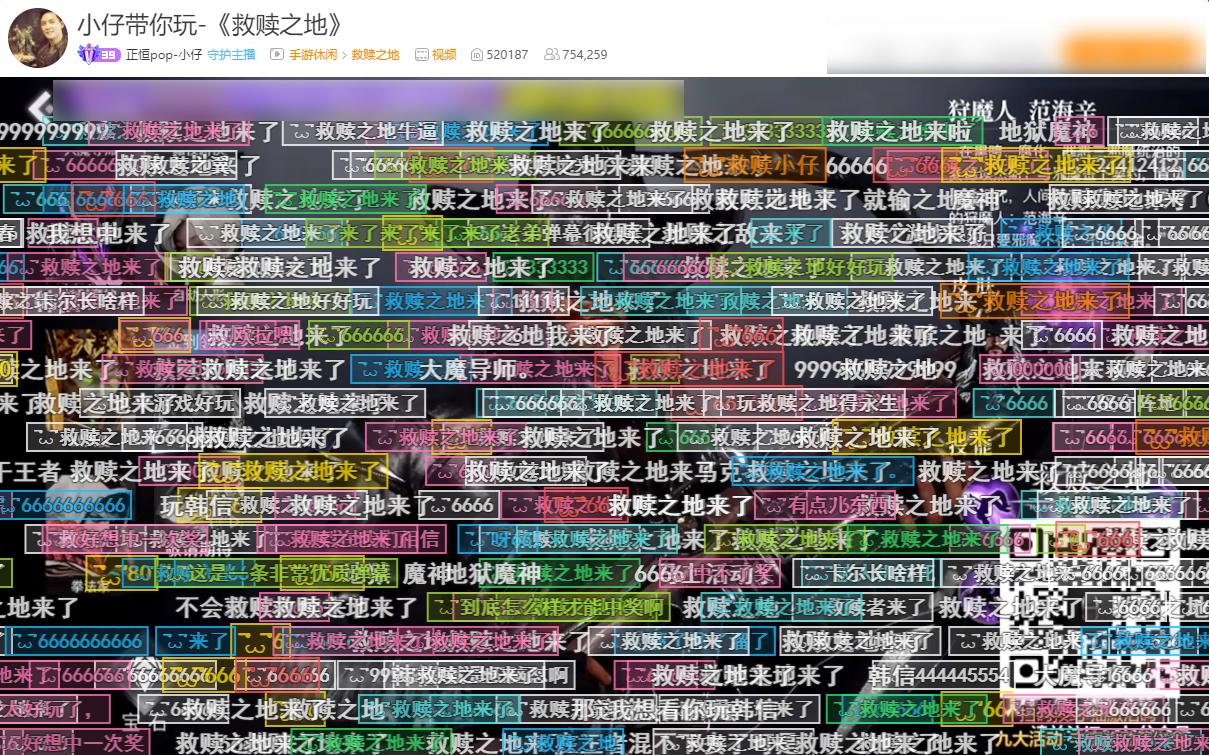The height and width of the screenshot is (755, 1209).
Task: Select the viewer count 754,259
Action: 585,55
